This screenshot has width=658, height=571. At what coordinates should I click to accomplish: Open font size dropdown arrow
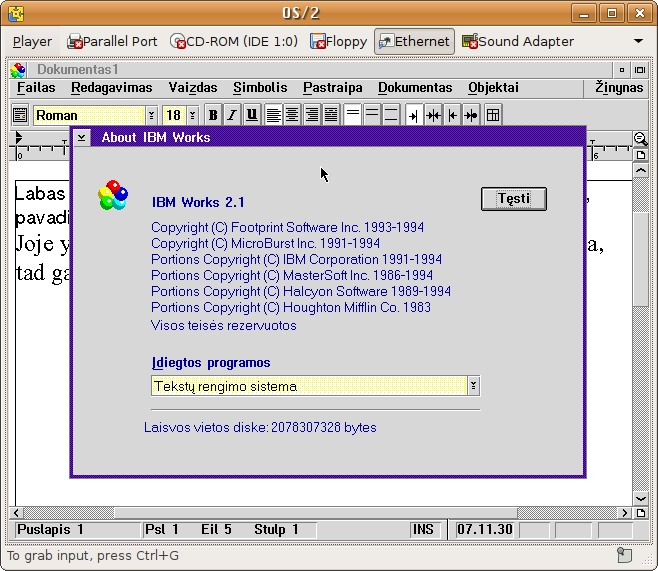pyautogui.click(x=193, y=115)
